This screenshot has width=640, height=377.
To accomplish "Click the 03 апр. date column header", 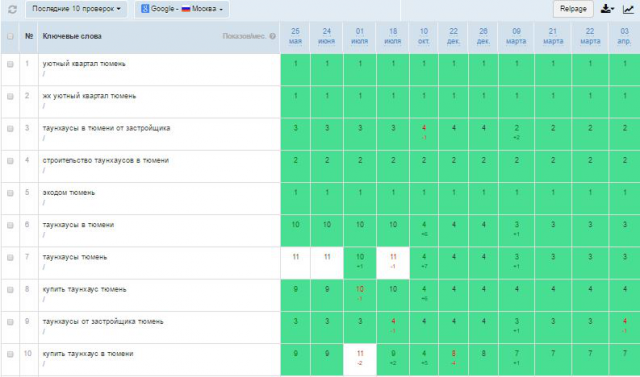I will pyautogui.click(x=624, y=36).
